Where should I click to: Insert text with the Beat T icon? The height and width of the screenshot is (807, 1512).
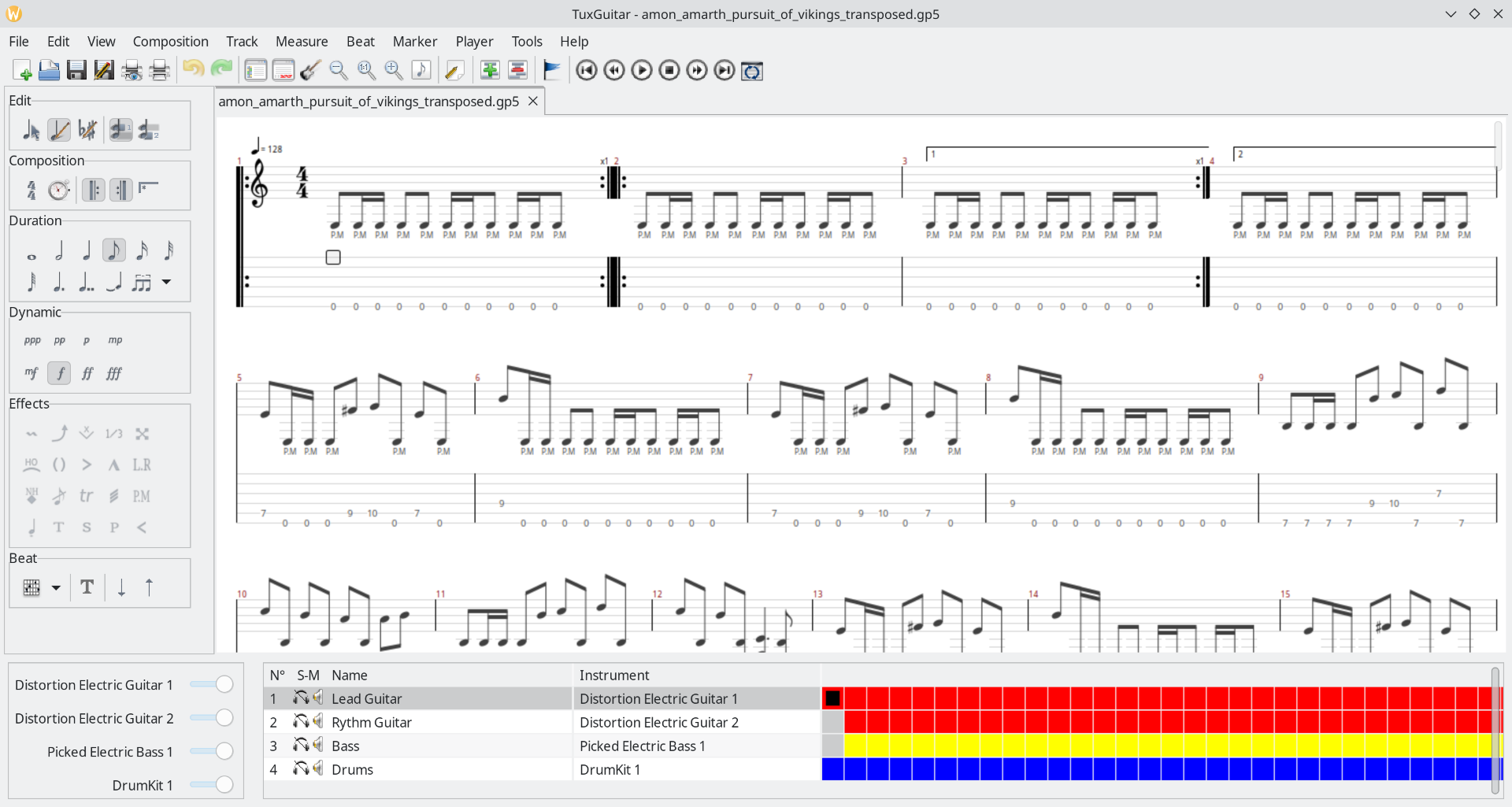point(87,587)
